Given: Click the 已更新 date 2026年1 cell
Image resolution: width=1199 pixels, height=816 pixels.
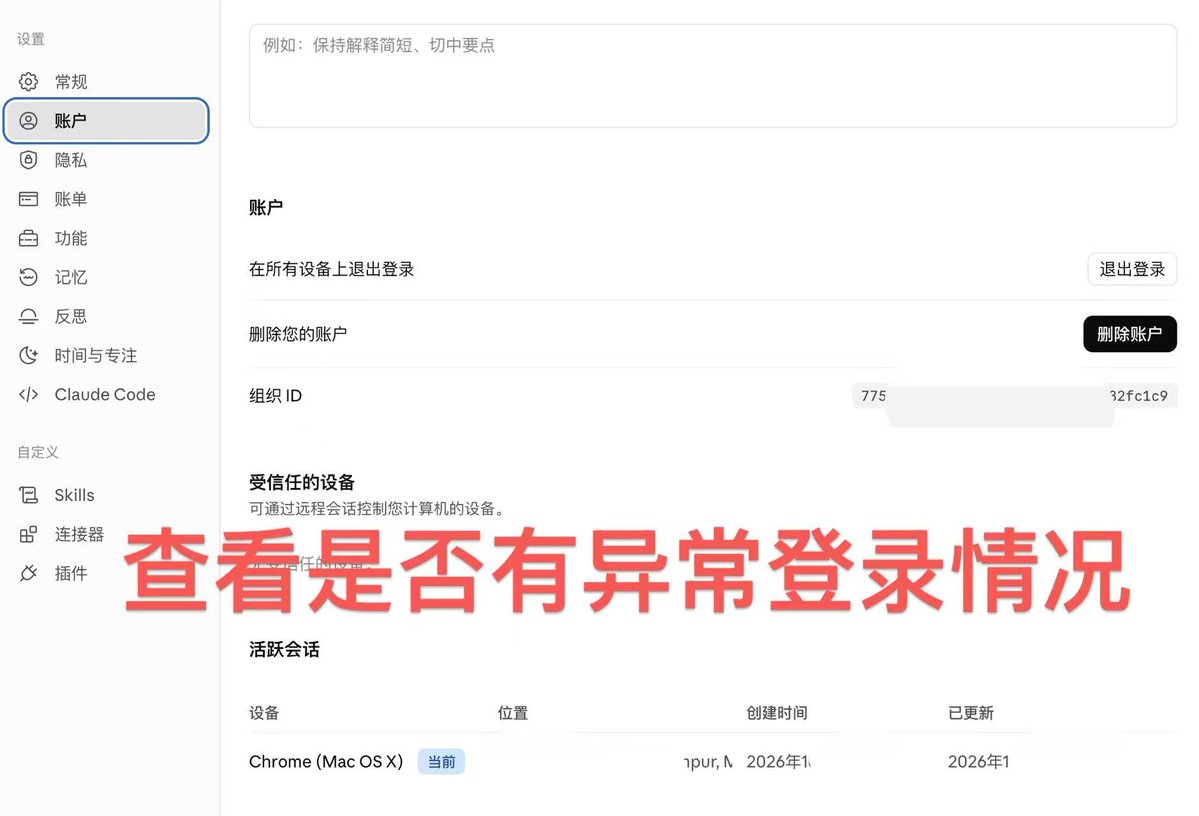Looking at the screenshot, I should tap(979, 762).
